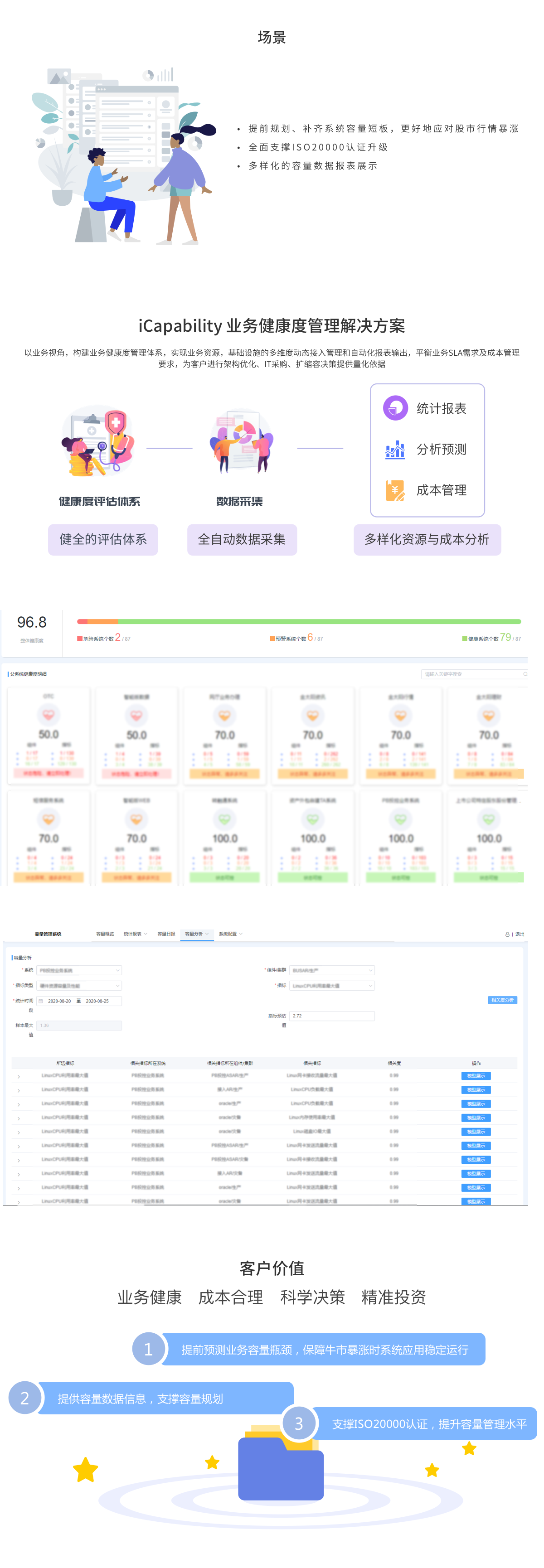Click the 指标预估值 input showing 2.72
Image resolution: width=544 pixels, height=1568 pixels.
coord(332,1016)
